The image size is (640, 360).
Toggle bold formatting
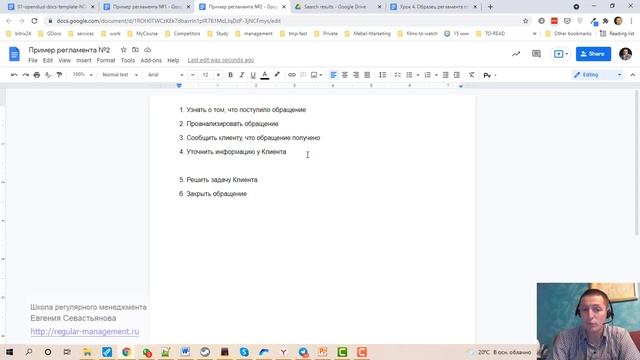click(231, 75)
